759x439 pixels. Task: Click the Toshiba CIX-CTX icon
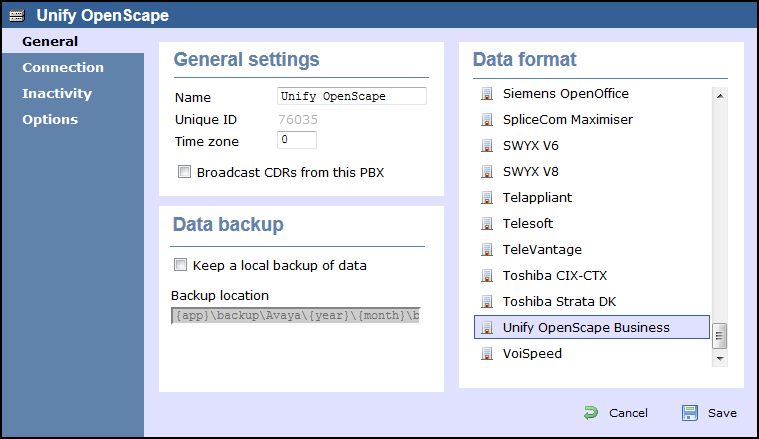pos(487,275)
